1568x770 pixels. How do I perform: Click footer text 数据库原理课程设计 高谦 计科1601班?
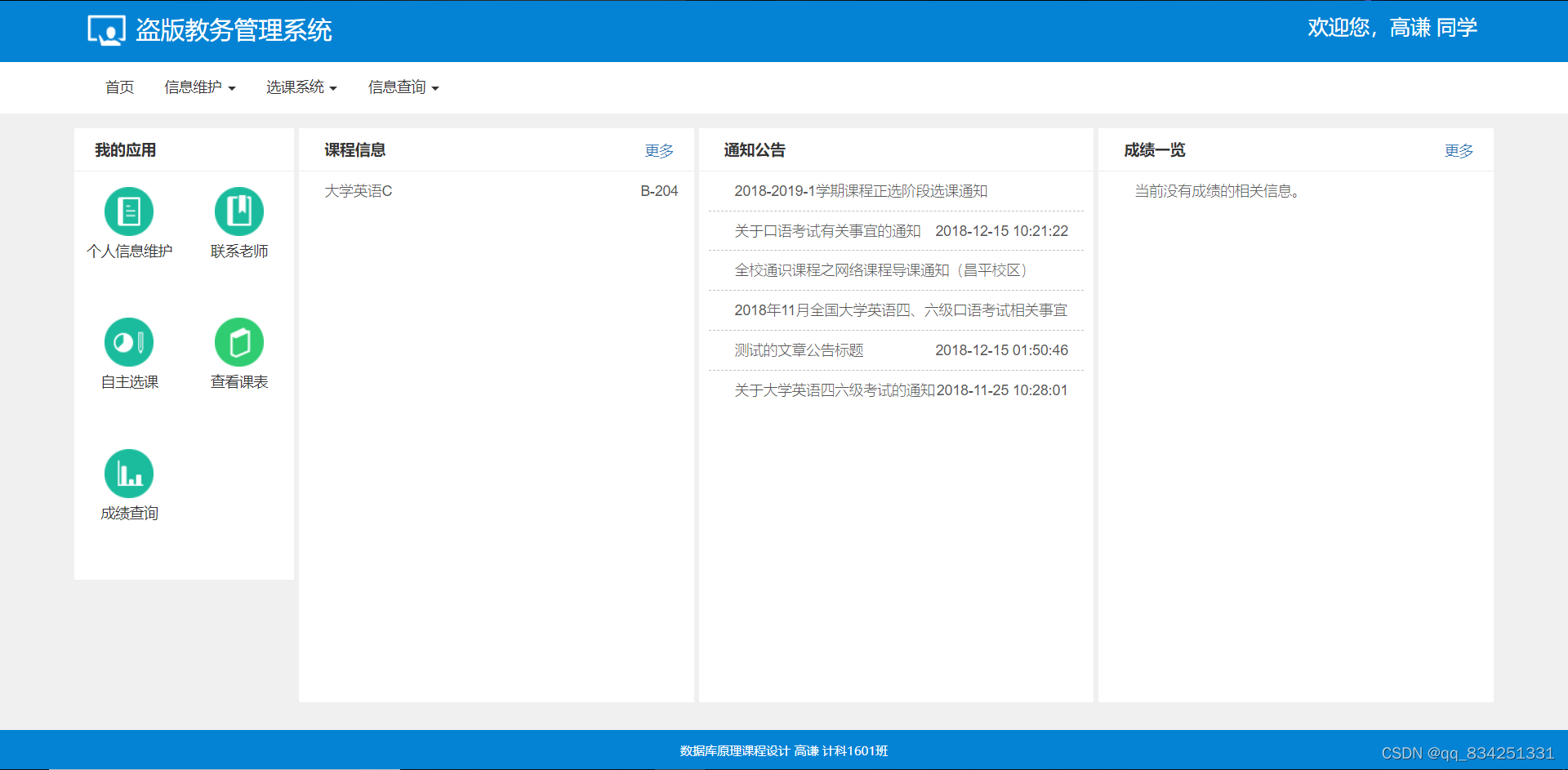784,751
